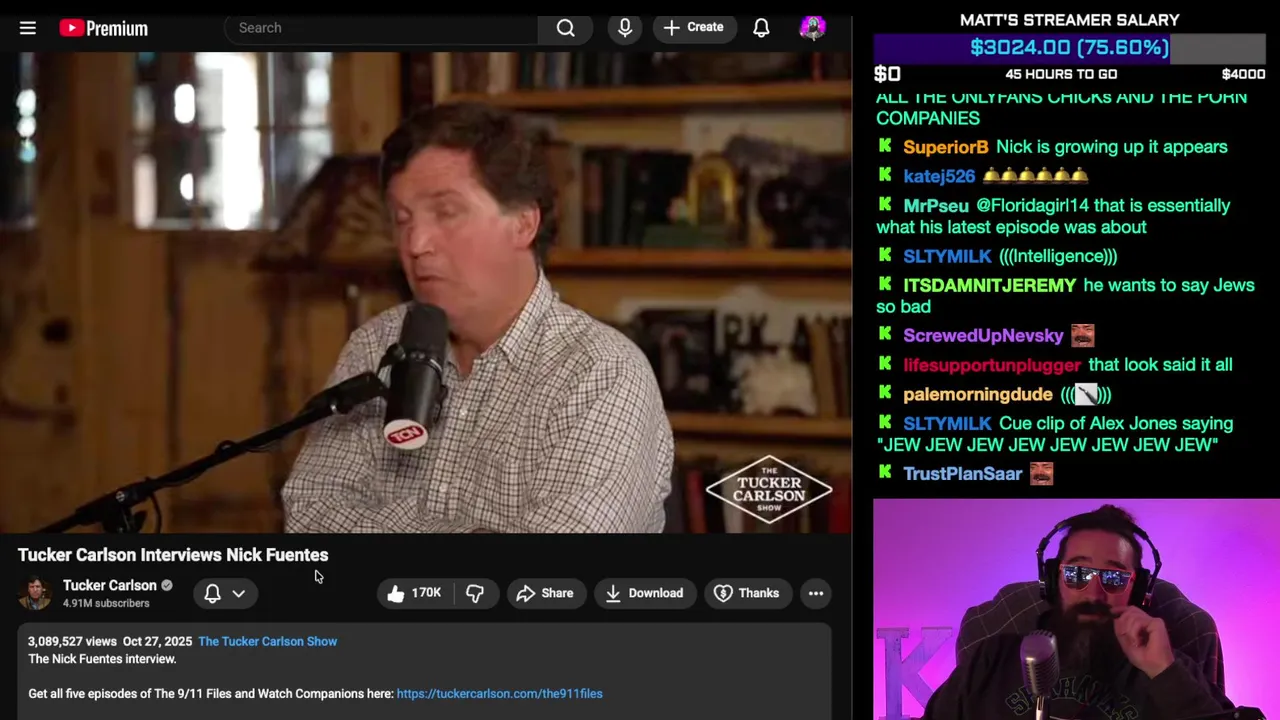Image resolution: width=1280 pixels, height=720 pixels.
Task: Dislike the video
Action: [475, 593]
